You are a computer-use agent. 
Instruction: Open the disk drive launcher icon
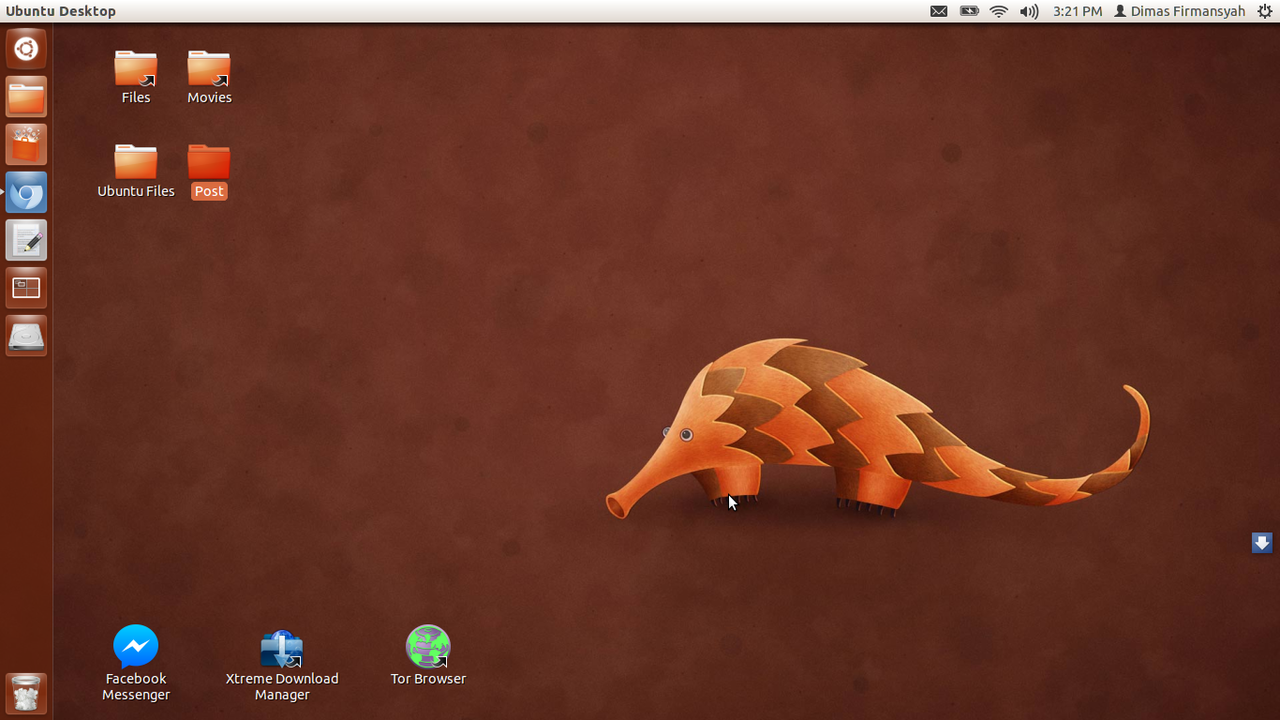tap(26, 337)
